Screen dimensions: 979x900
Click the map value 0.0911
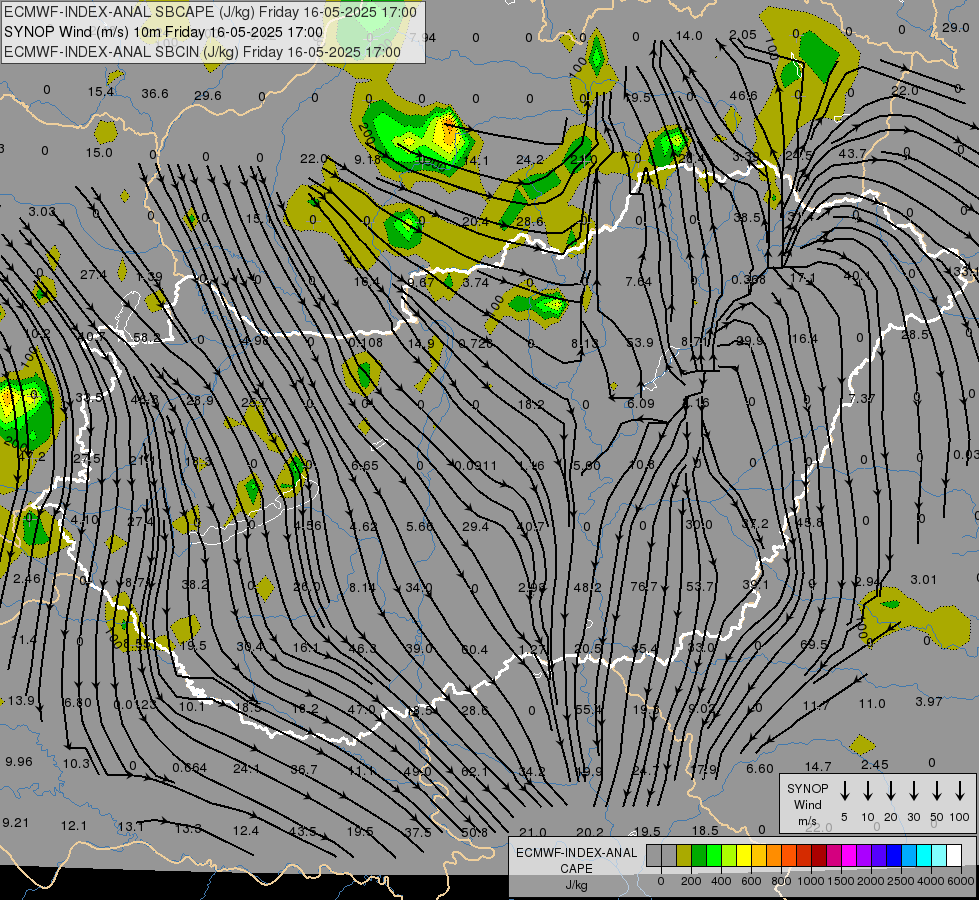476,465
